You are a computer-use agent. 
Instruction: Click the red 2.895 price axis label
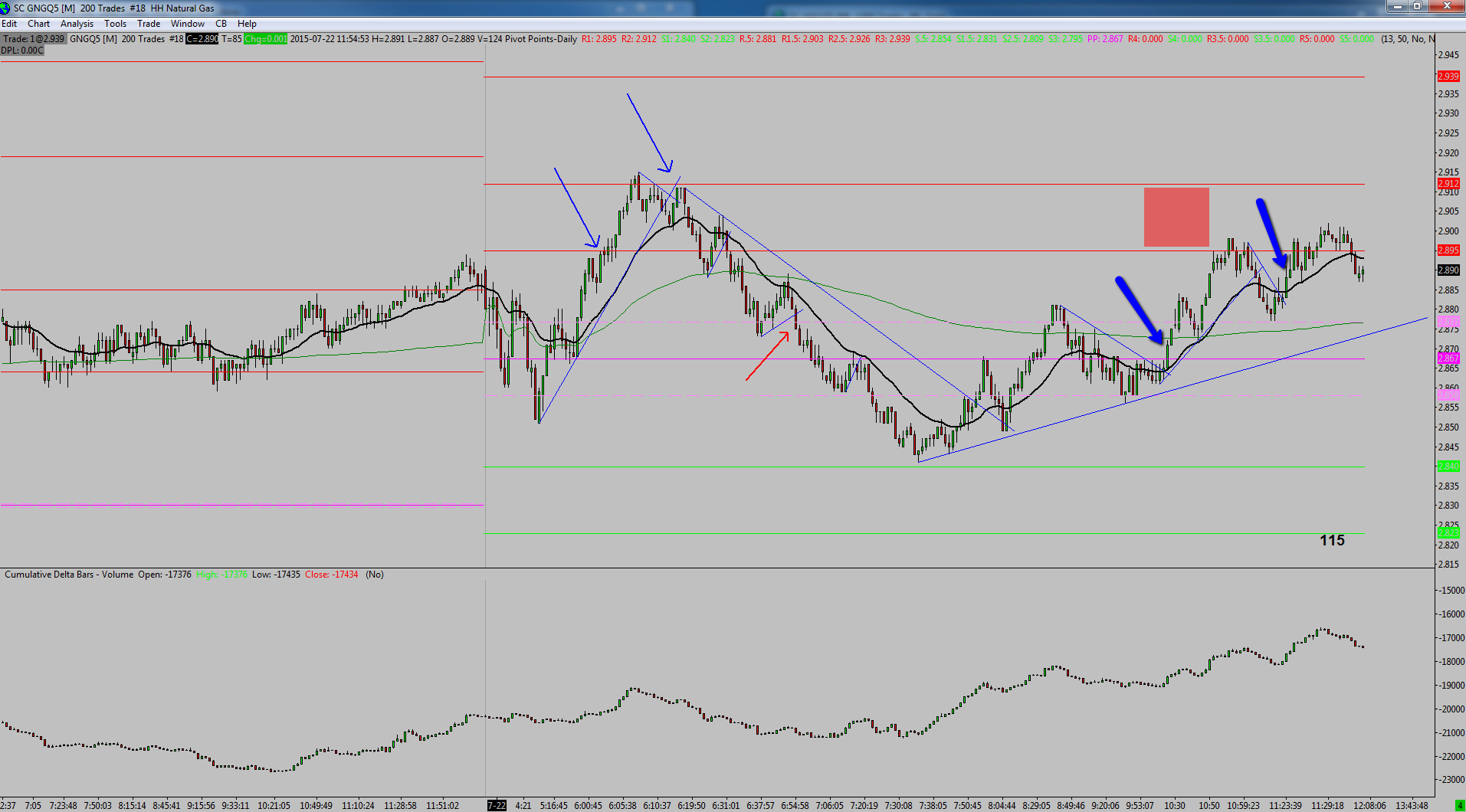coord(1448,250)
